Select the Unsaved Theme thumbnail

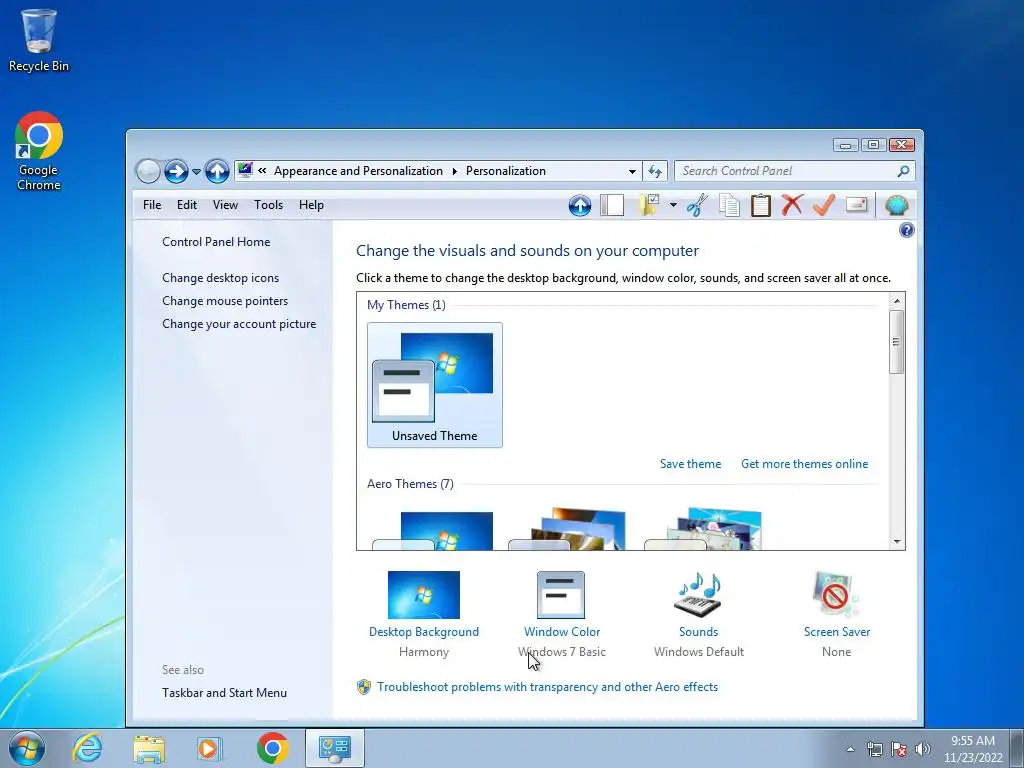tap(435, 385)
